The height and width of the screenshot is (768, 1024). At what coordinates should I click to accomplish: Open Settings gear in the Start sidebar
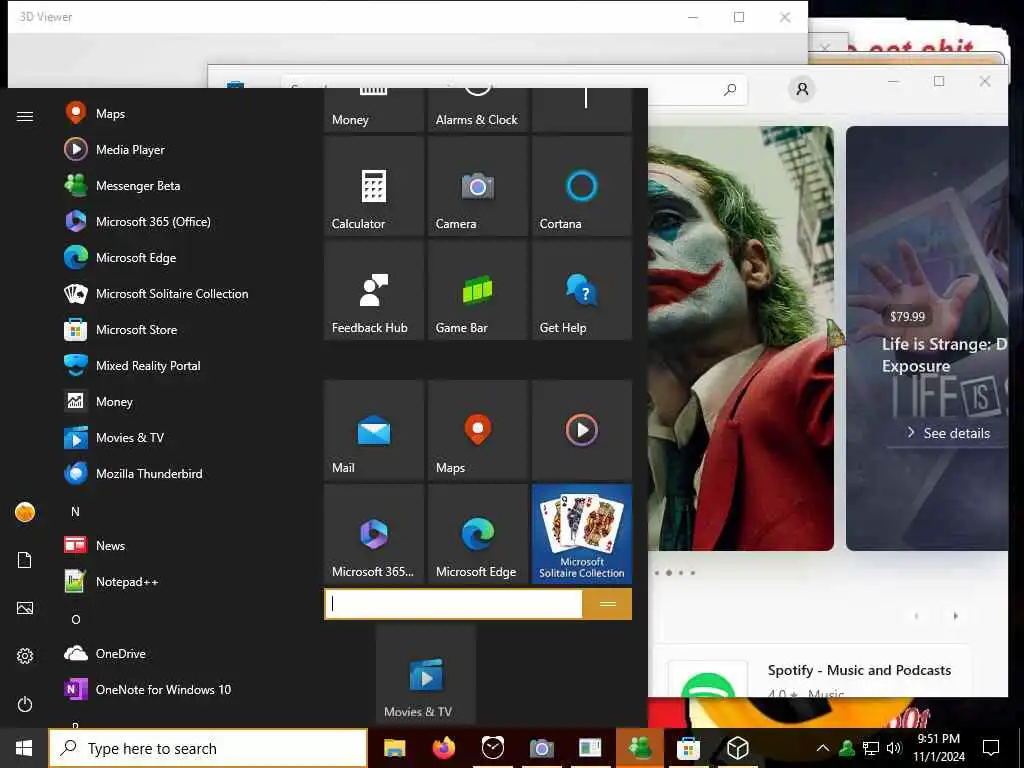pos(25,656)
